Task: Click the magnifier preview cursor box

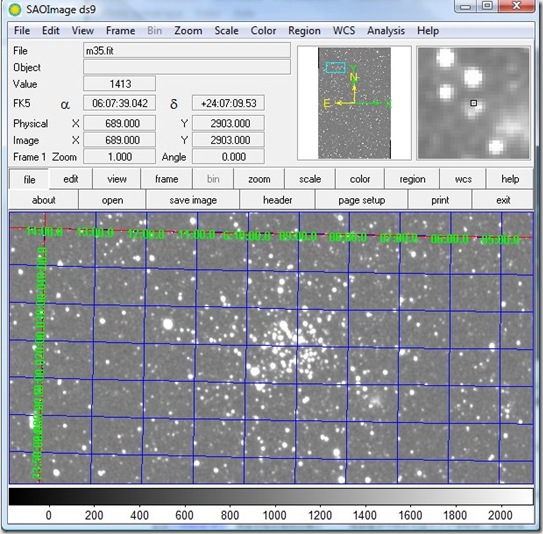Action: [473, 103]
